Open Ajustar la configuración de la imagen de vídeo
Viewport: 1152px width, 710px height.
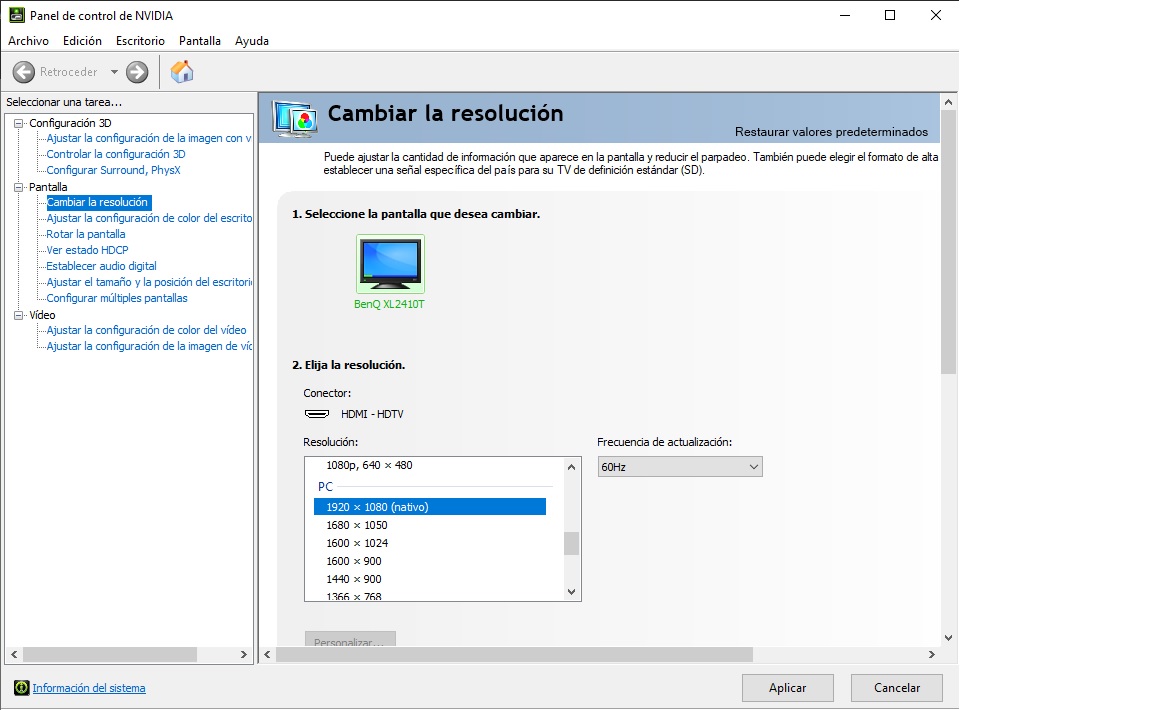(x=149, y=346)
